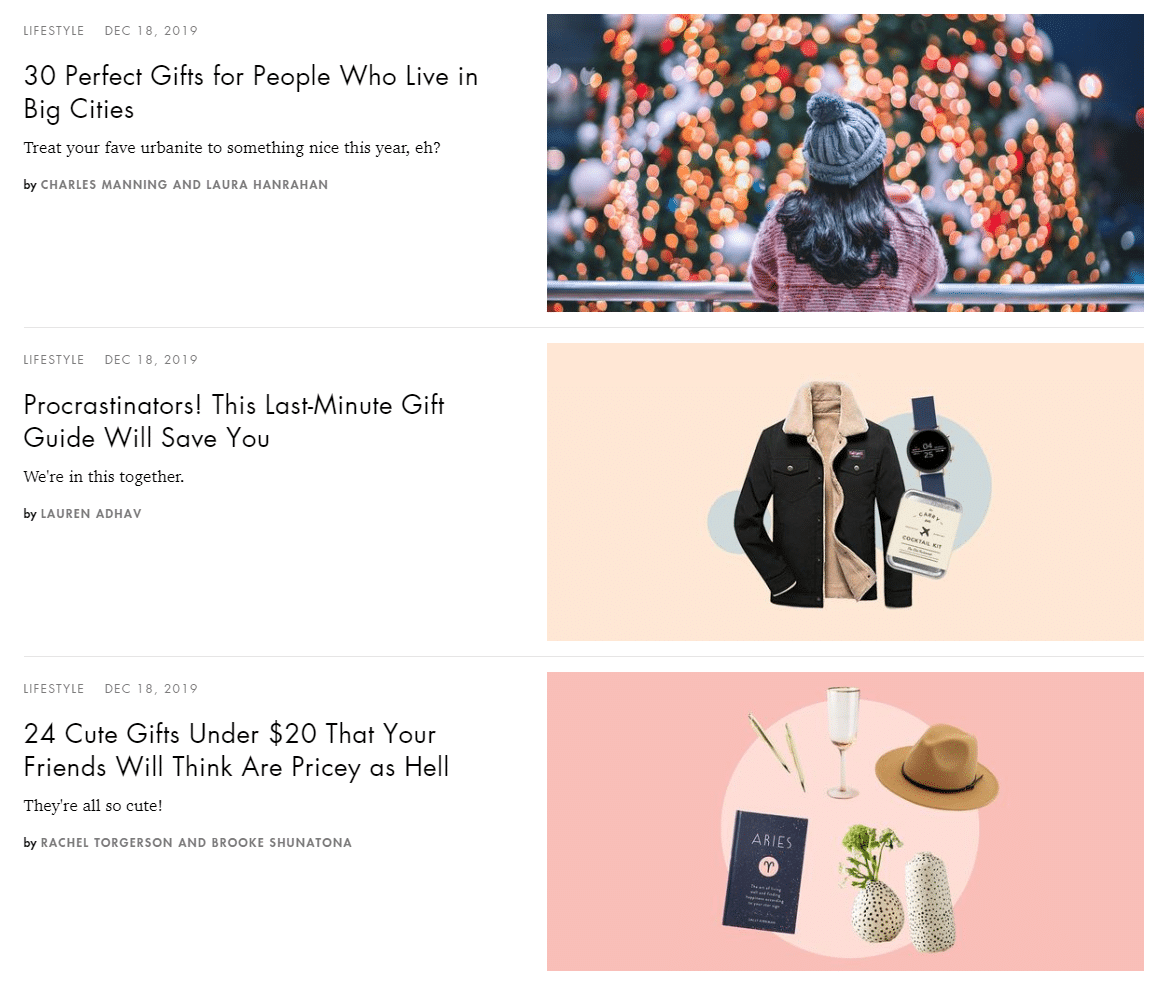Click the third article's LIFESTYLE category label
Viewport: 1160px width, 985px height.
click(53, 688)
